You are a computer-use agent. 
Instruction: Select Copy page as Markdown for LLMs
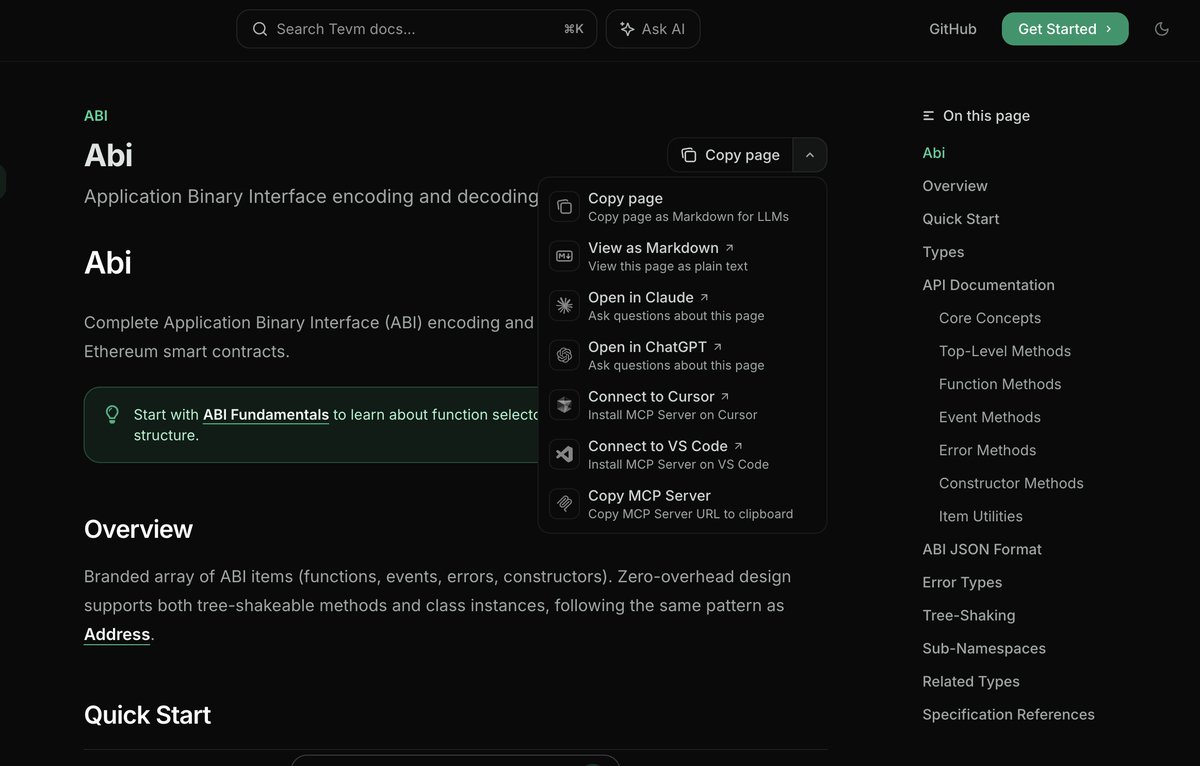click(x=682, y=207)
